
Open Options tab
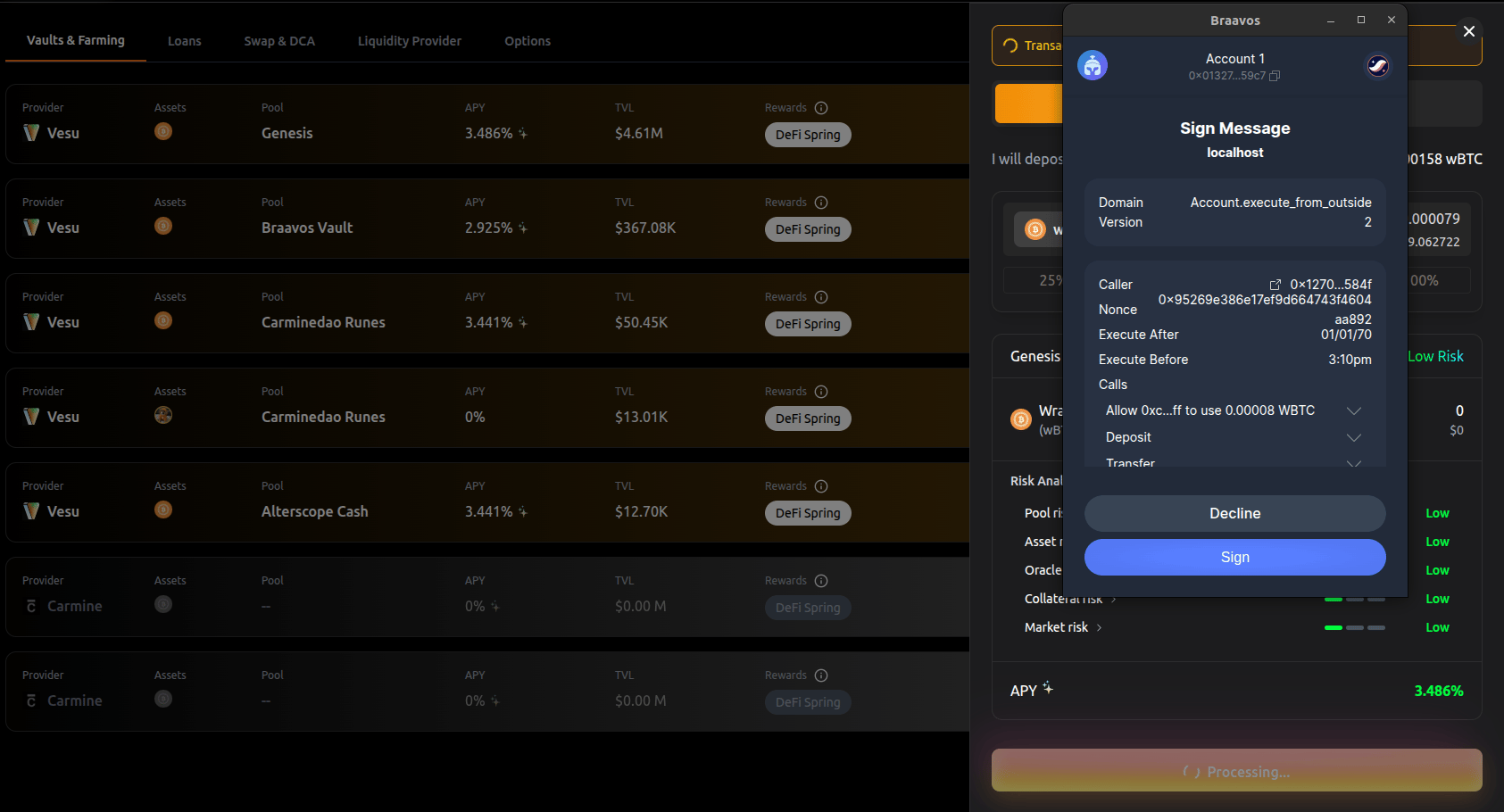(528, 41)
